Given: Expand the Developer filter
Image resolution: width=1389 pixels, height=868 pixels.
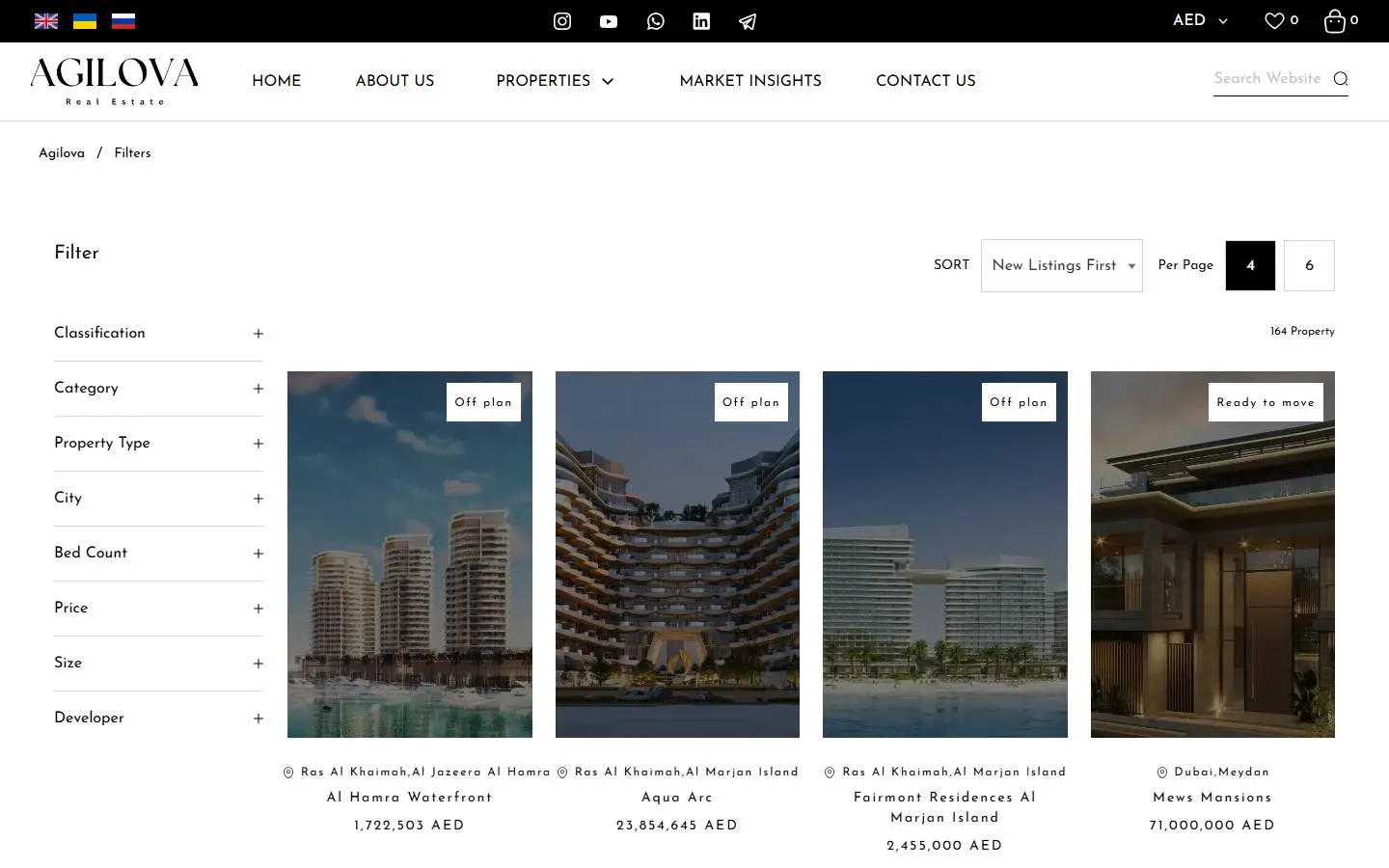Looking at the screenshot, I should tap(158, 718).
